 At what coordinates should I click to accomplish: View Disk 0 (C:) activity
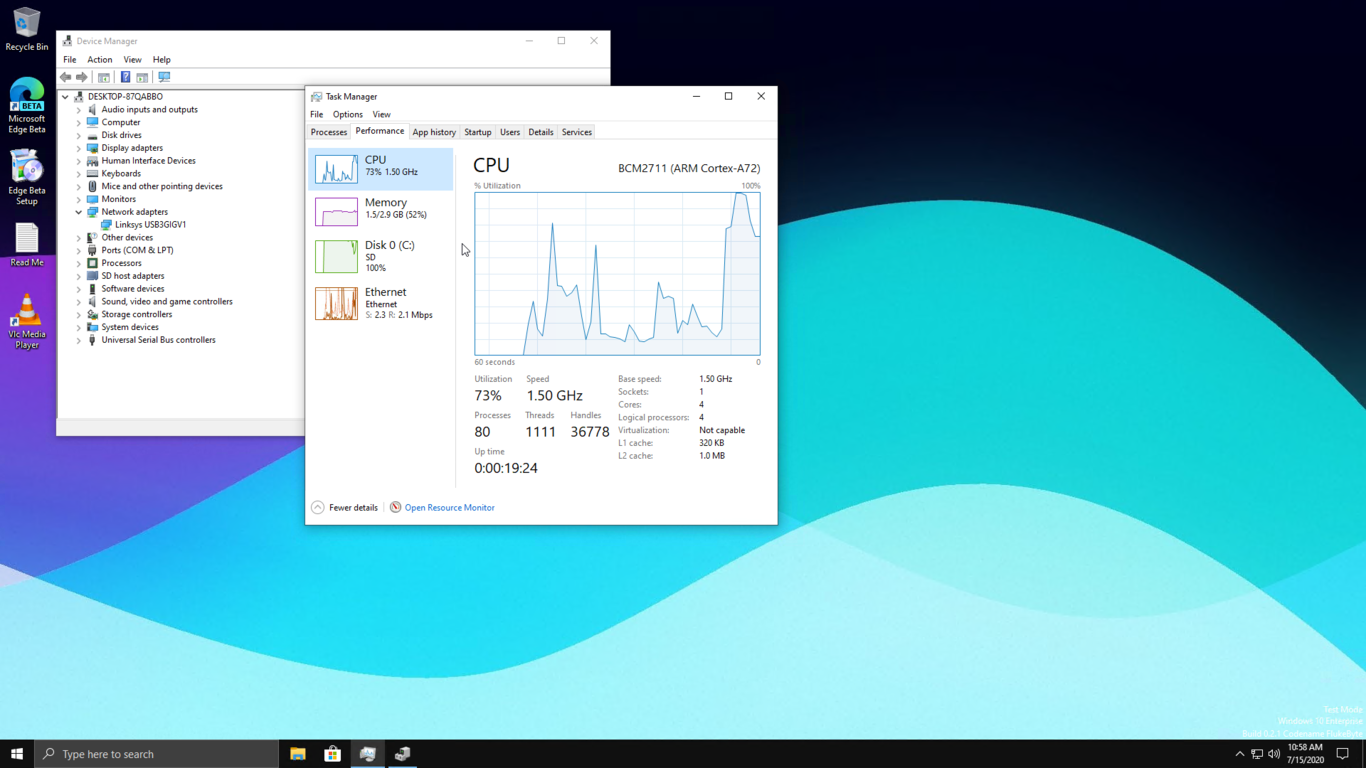coord(381,255)
